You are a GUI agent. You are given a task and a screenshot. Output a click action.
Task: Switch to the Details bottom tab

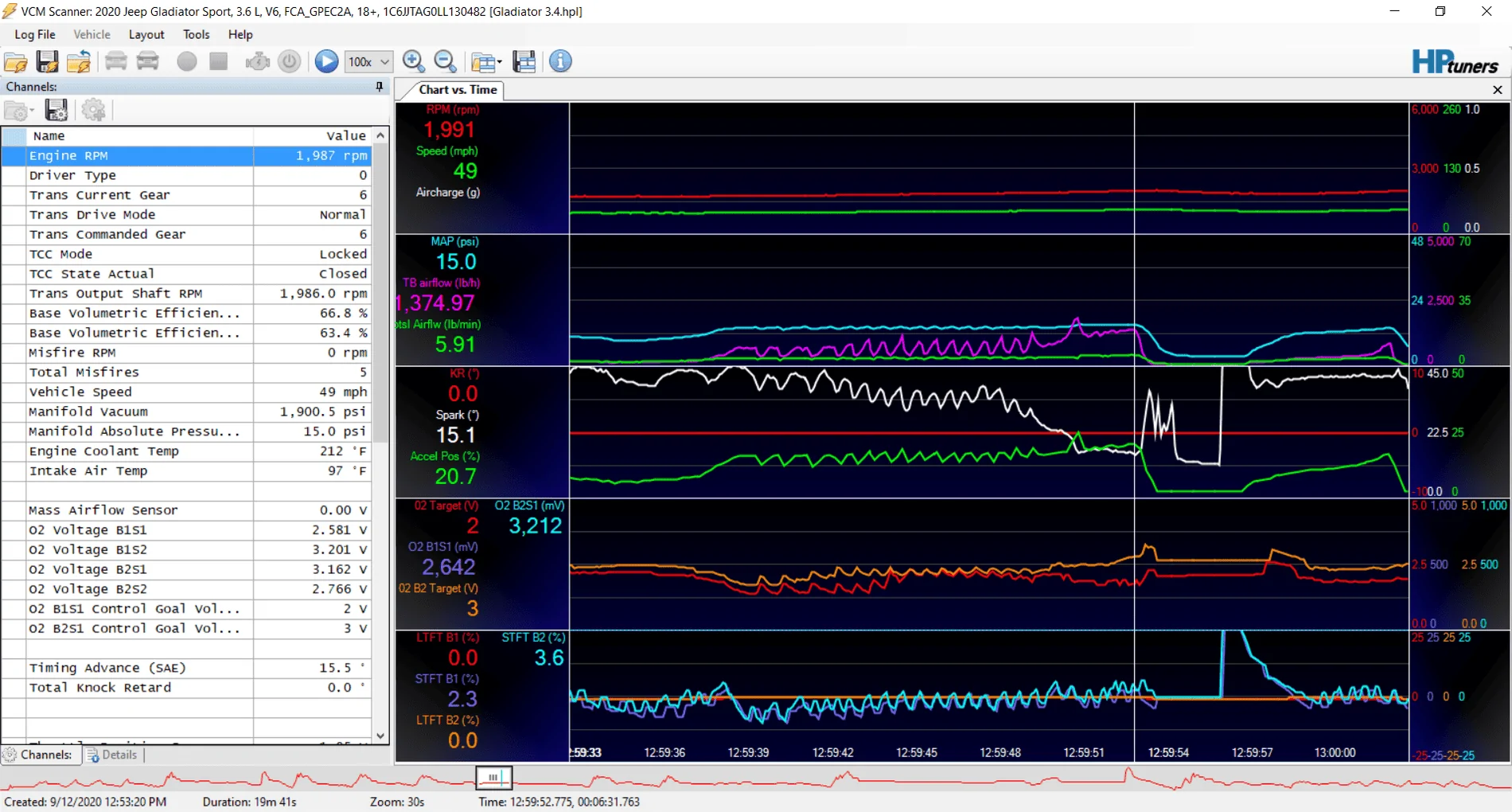click(112, 755)
